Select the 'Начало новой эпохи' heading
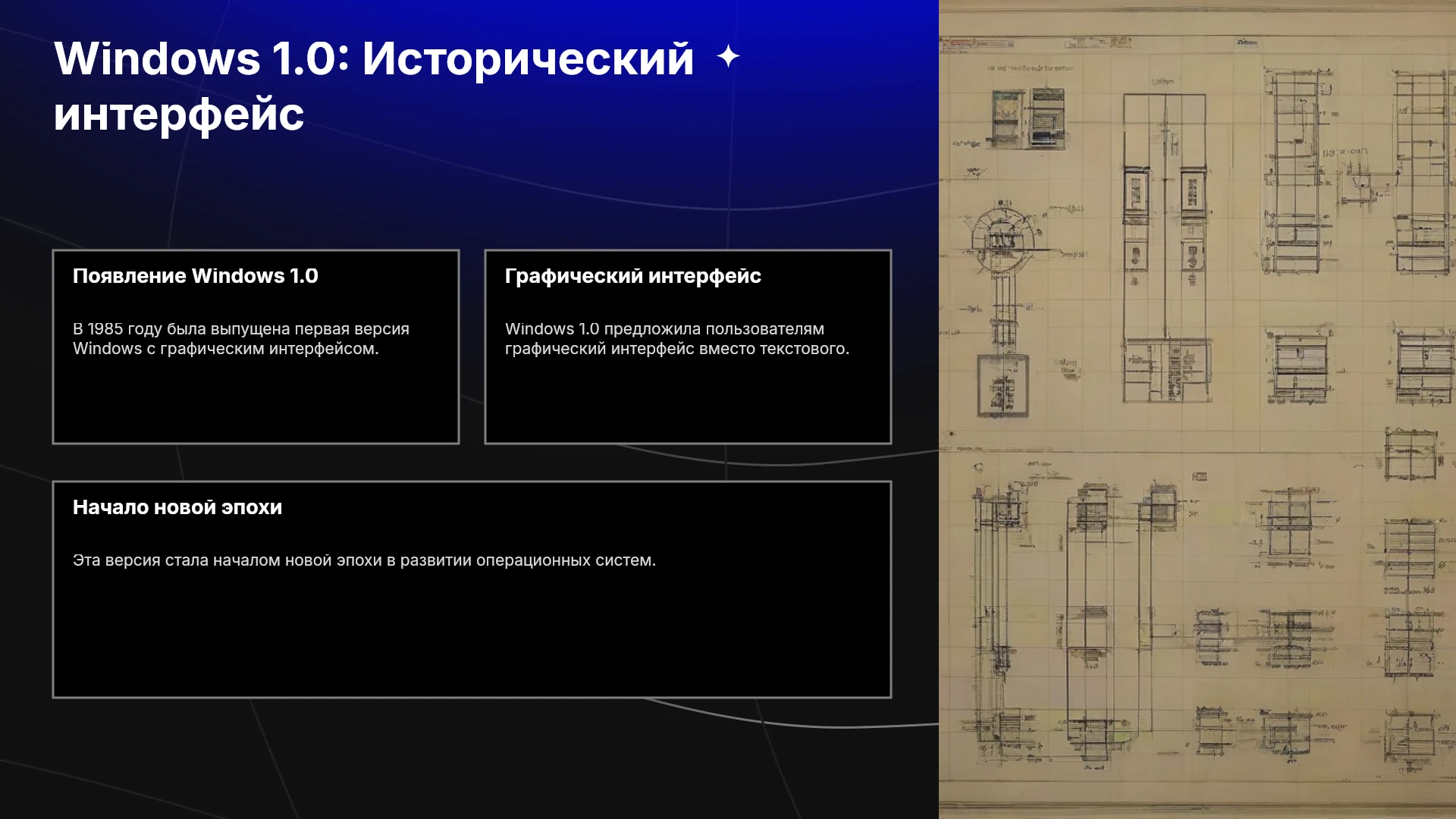Screen dimensions: 1456x819 [177, 507]
